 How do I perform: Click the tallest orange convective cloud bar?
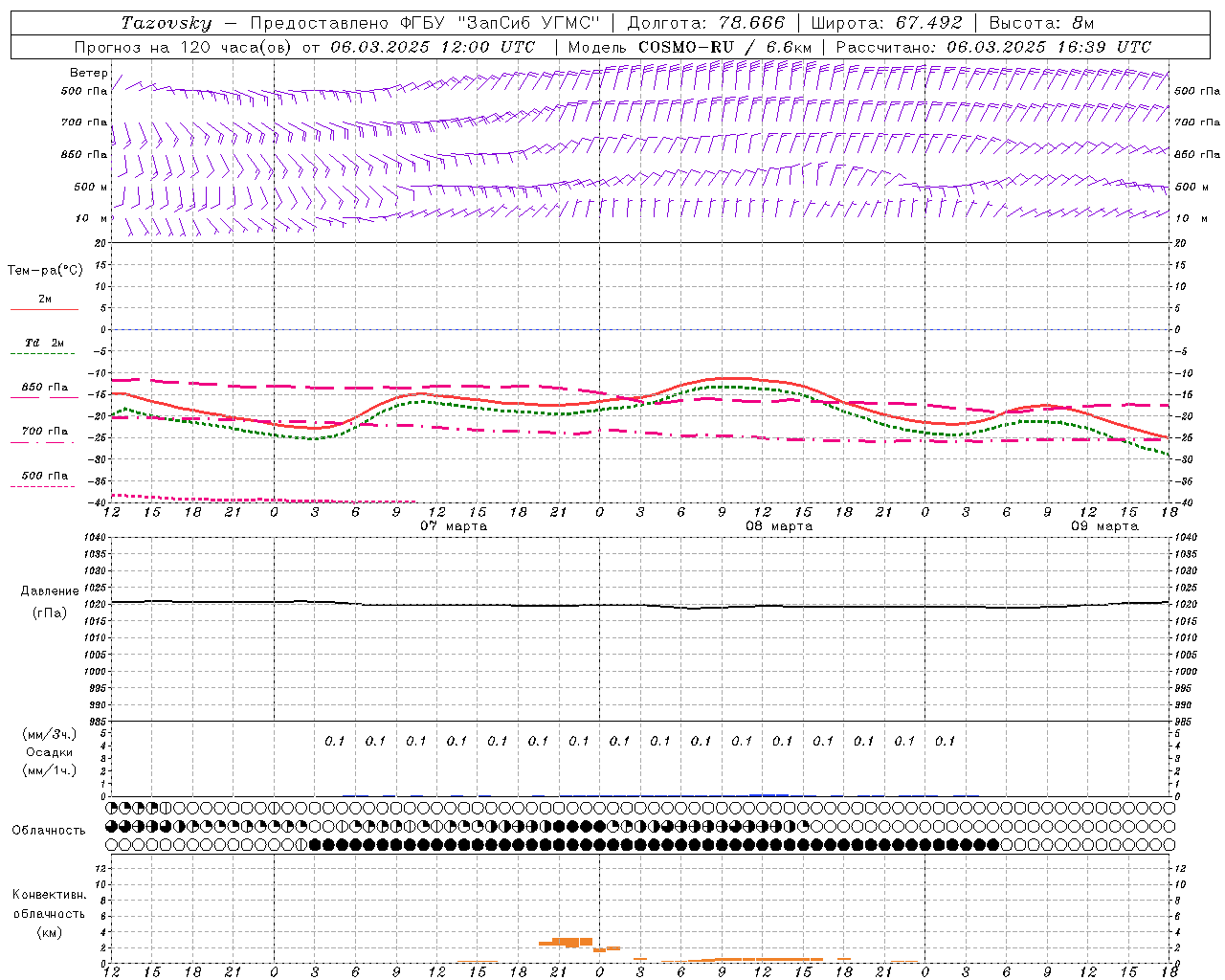click(572, 942)
